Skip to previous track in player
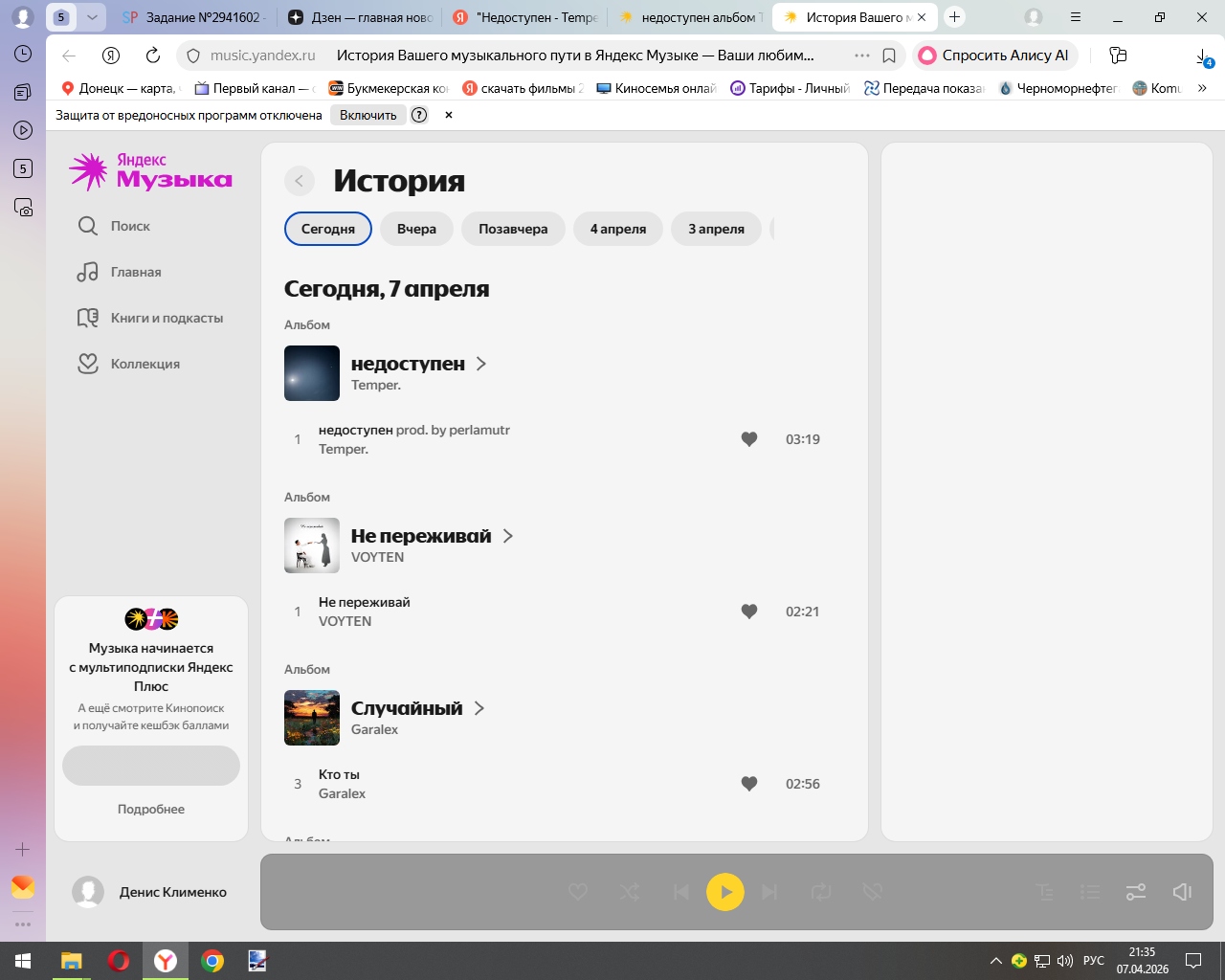This screenshot has height=980, width=1225. point(680,892)
